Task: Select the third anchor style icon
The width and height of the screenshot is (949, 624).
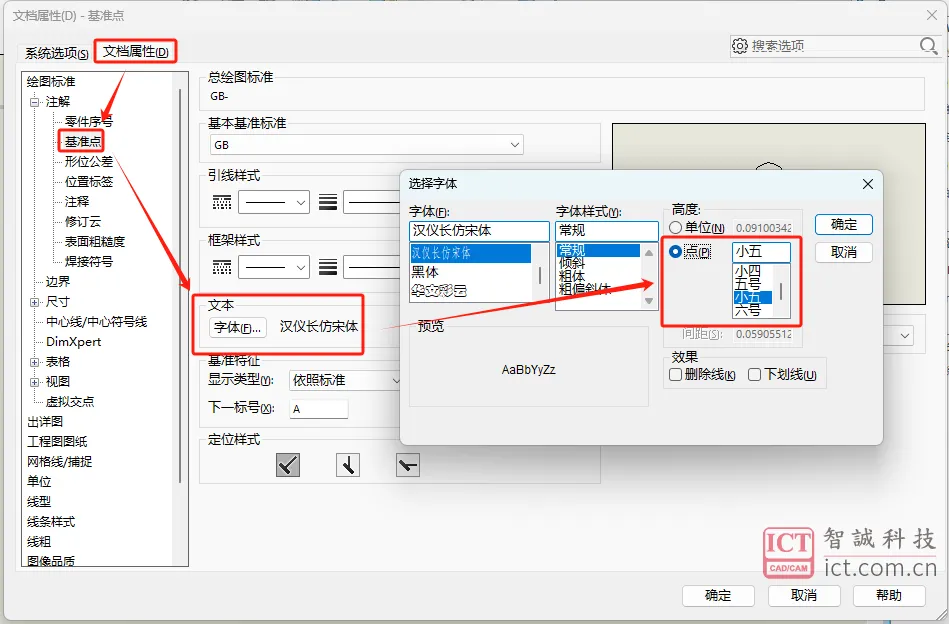Action: tap(408, 465)
